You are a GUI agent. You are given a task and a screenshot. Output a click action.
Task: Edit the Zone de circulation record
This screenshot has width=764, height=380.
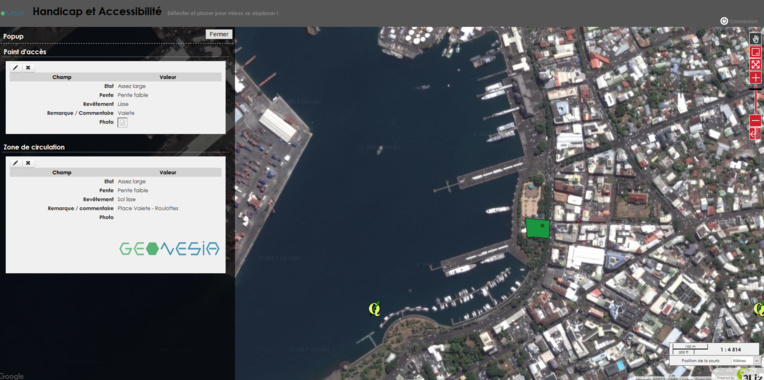16,163
